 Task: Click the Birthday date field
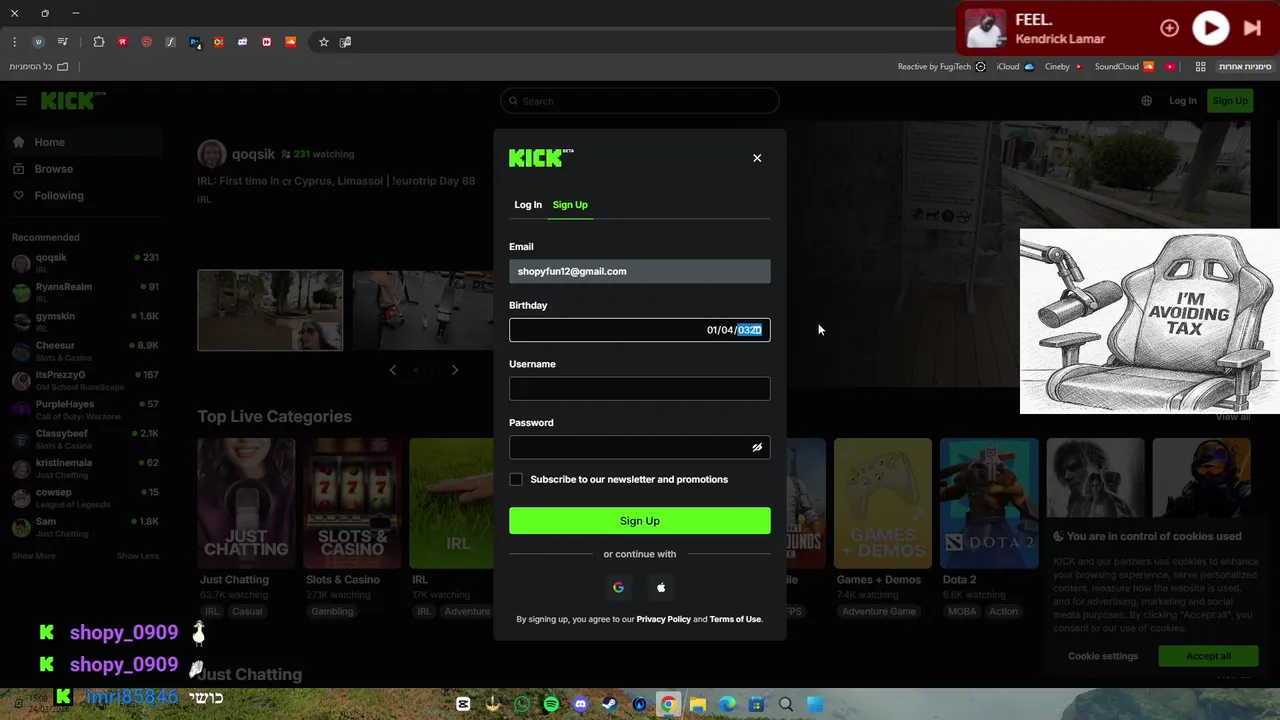(640, 330)
